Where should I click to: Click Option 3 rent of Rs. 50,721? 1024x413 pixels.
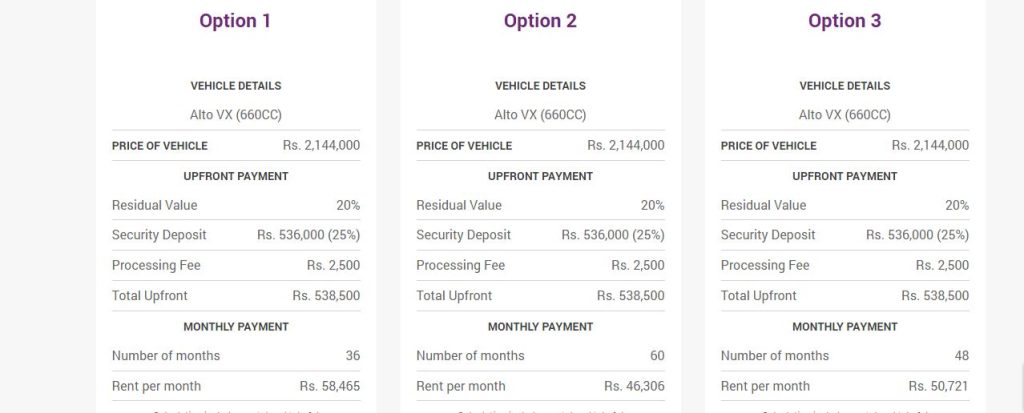click(x=939, y=386)
